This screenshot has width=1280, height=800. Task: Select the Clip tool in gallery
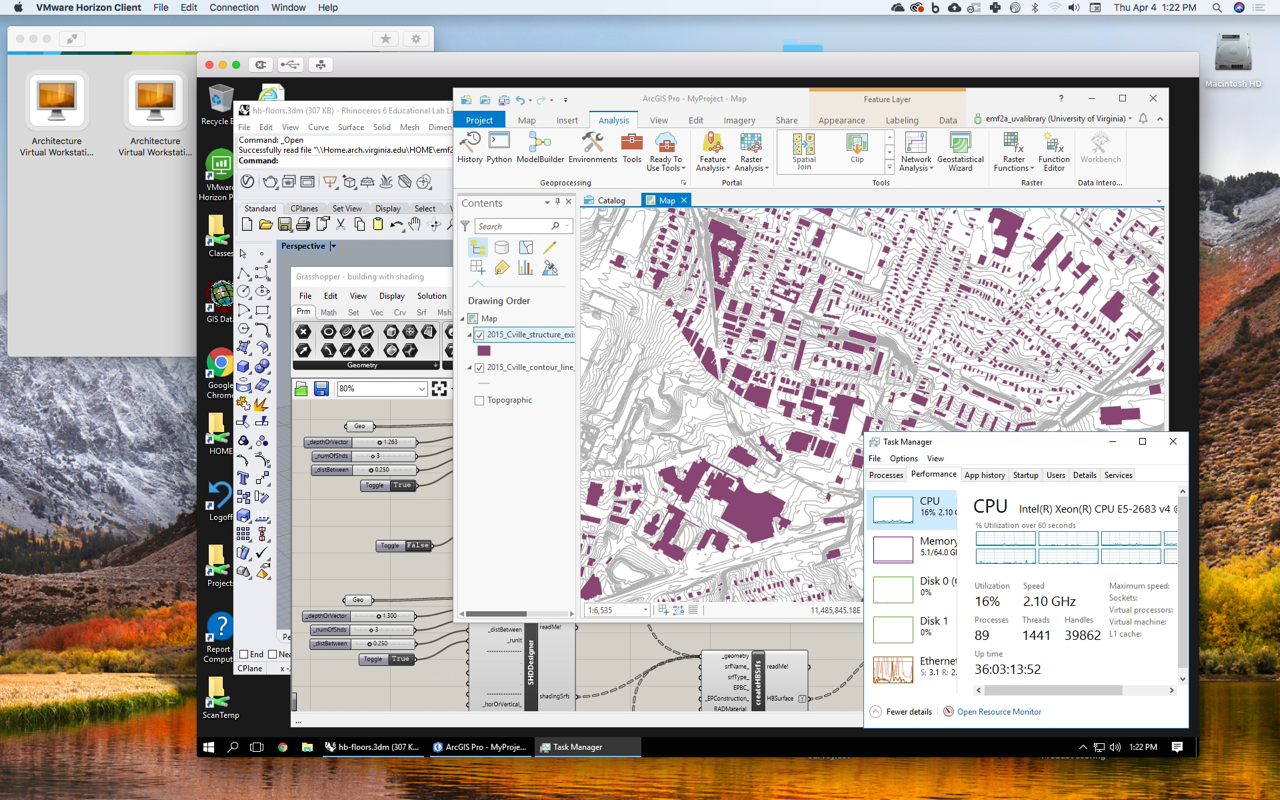pos(856,148)
